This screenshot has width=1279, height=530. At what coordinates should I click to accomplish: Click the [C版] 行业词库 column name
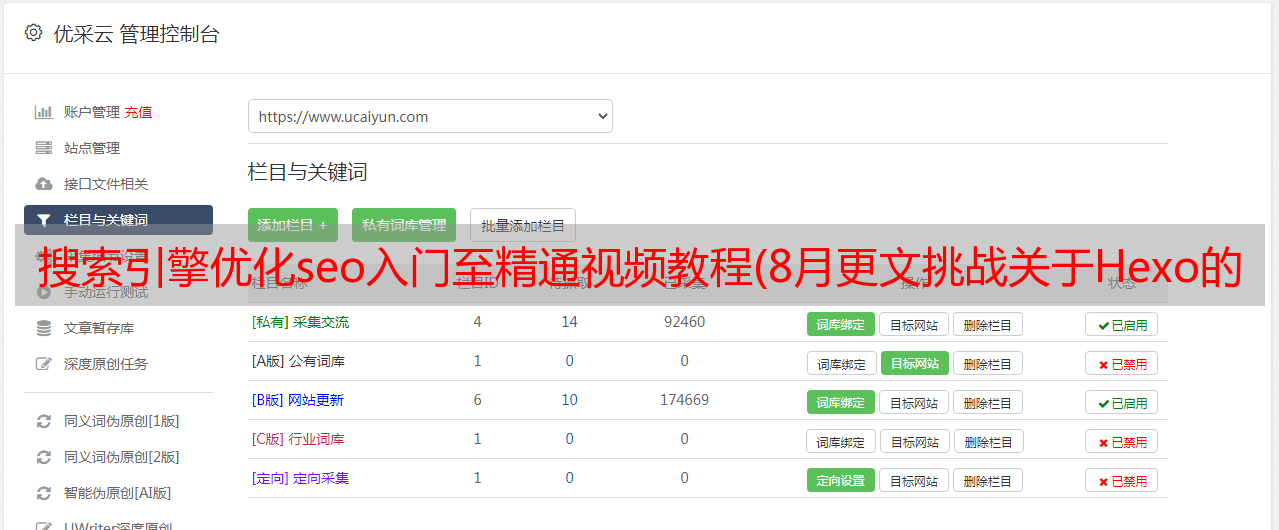(x=298, y=439)
